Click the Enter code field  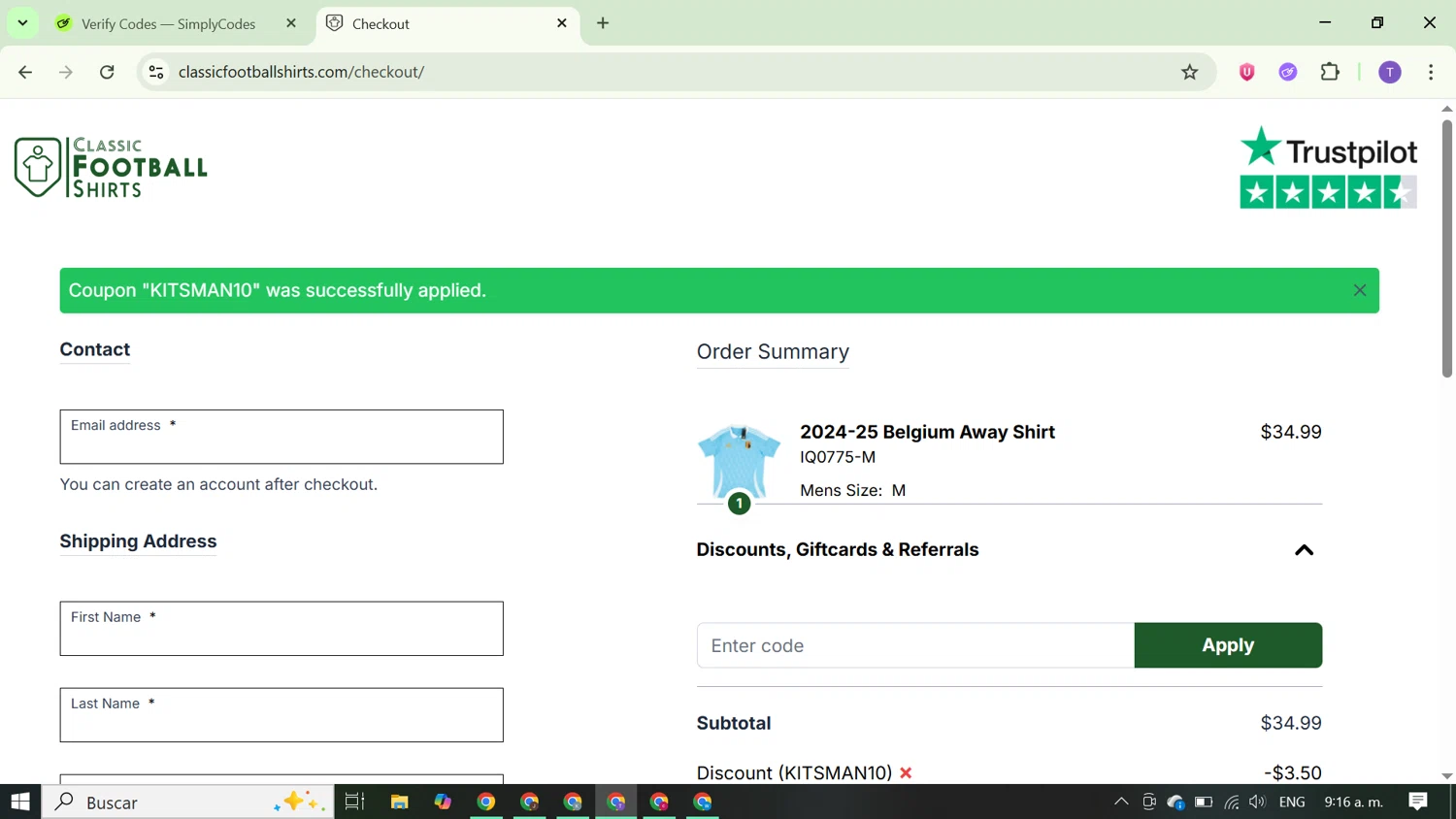point(915,645)
